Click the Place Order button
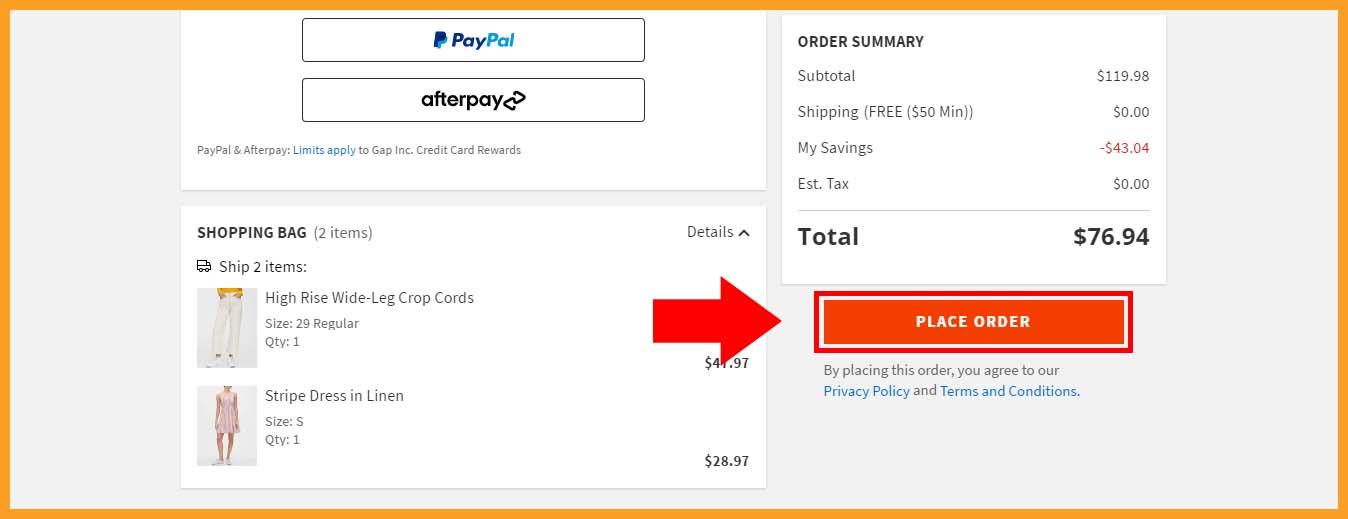Viewport: 1348px width, 519px height. (973, 322)
